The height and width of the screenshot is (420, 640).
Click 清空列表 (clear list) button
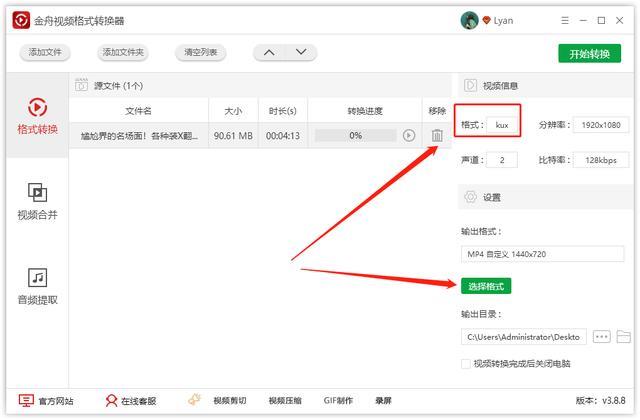click(200, 53)
